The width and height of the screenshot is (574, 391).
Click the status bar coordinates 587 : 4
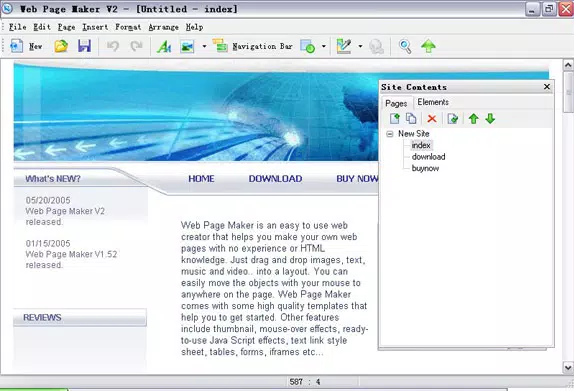click(305, 382)
